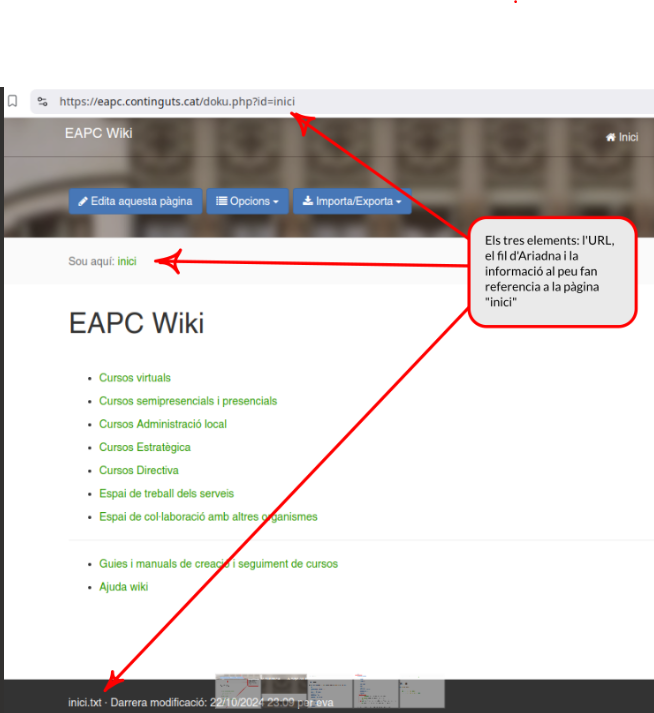This screenshot has width=654, height=713.
Task: Click the download icon on Importa/Exporta
Action: coord(308,201)
